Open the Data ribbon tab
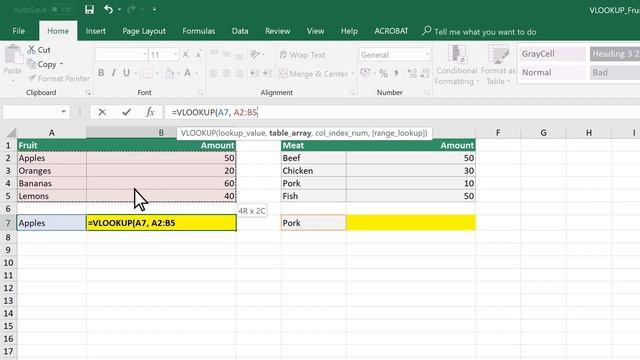The height and width of the screenshot is (360, 640). (240, 31)
